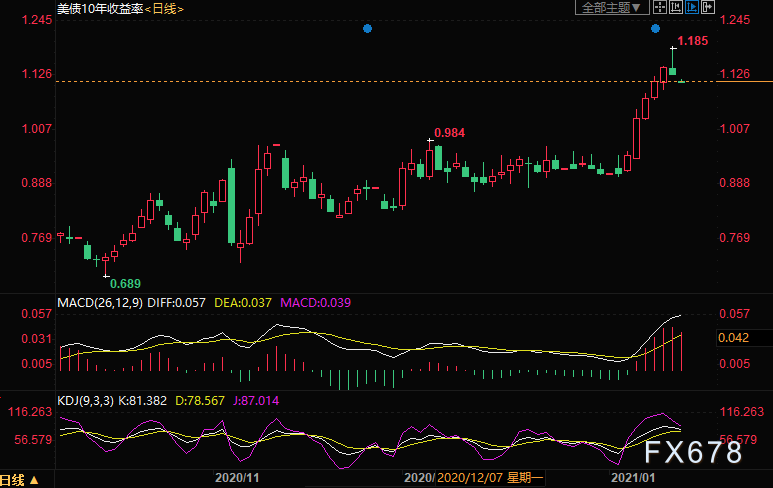
Task: Click the right axis 1.007 price label
Action: pyautogui.click(x=735, y=129)
